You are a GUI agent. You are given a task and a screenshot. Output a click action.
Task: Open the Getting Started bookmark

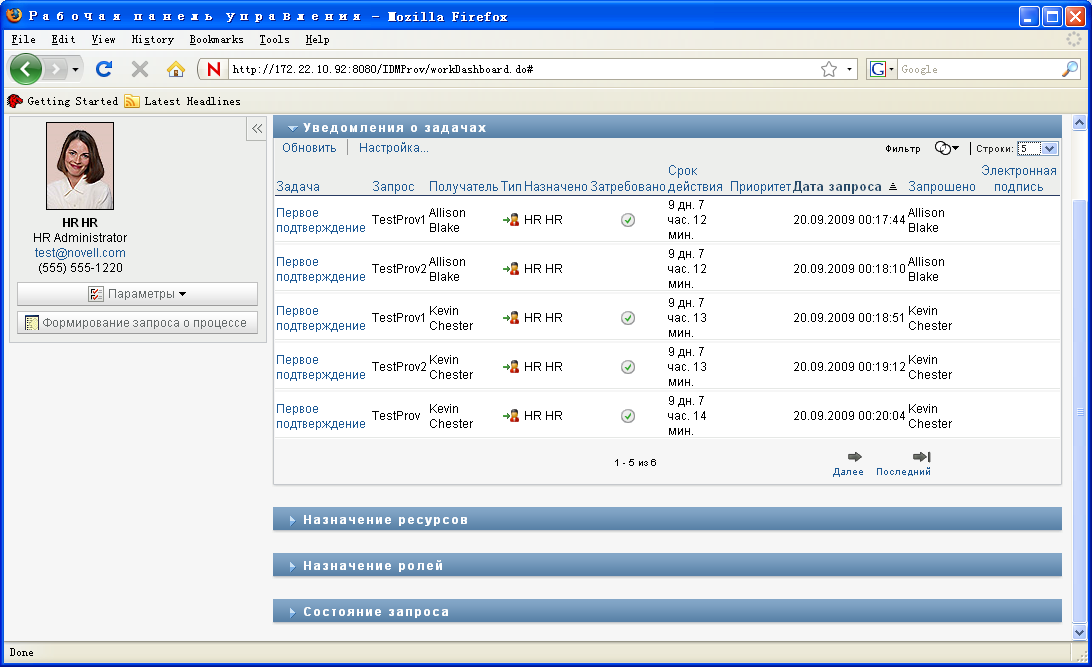click(63, 101)
